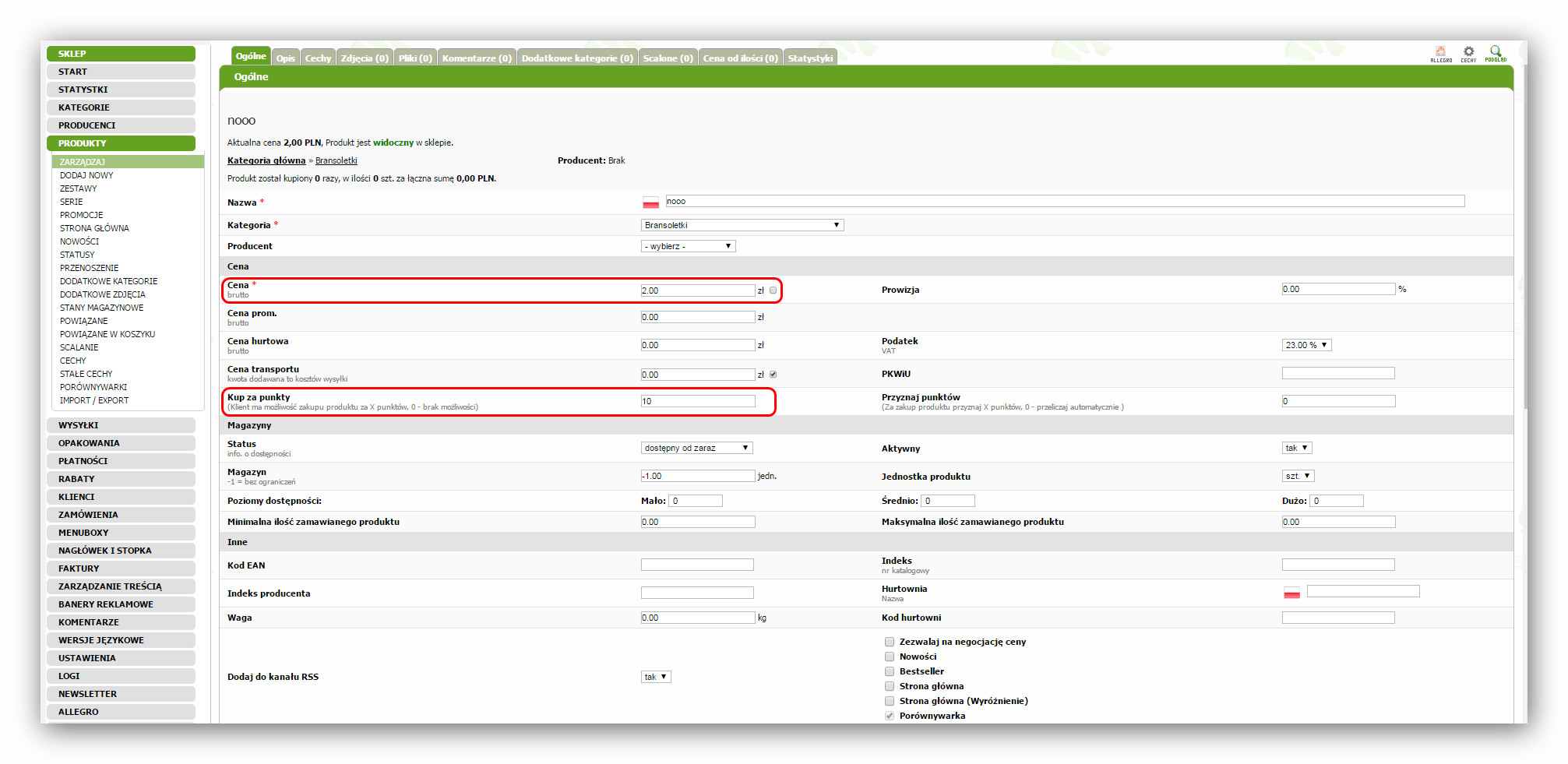This screenshot has width=1568, height=764.
Task: Open the Kategoria dropdown showing Bransoletki
Action: [742, 225]
